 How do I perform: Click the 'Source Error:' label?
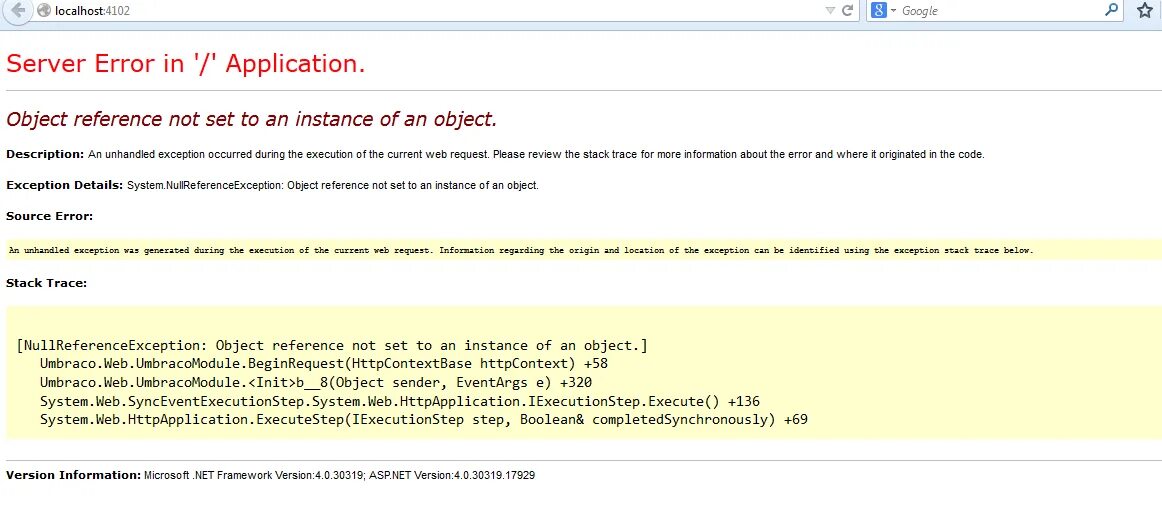click(x=50, y=216)
